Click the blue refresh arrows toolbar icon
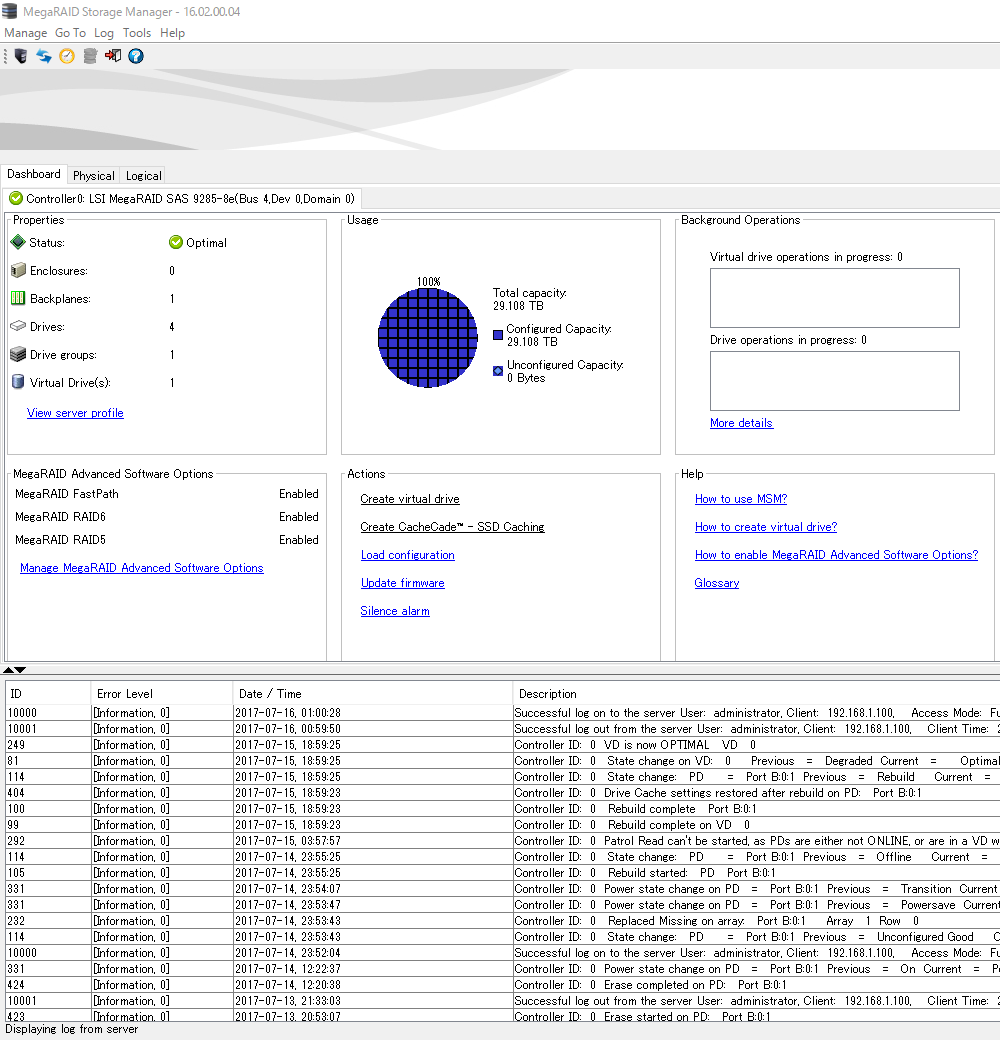Viewport: 1000px width, 1040px height. (44, 56)
